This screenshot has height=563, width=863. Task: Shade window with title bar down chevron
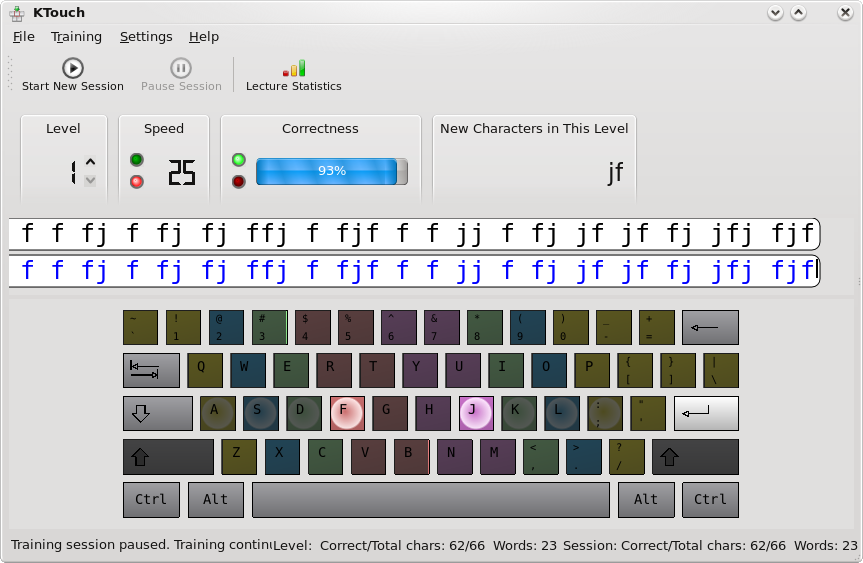point(775,13)
